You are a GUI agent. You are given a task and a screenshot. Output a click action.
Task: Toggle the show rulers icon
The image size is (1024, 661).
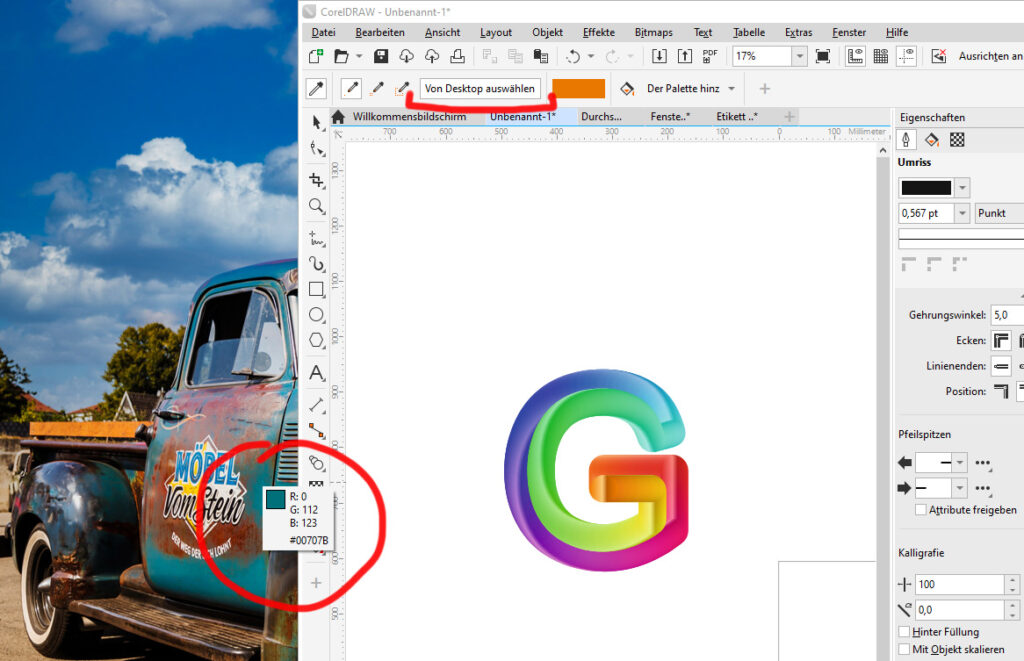[855, 56]
